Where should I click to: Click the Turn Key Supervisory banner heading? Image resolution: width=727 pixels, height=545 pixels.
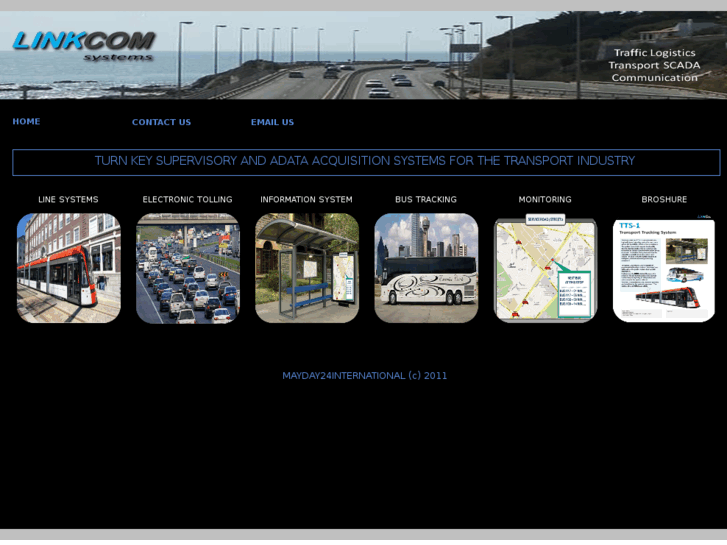point(366,162)
